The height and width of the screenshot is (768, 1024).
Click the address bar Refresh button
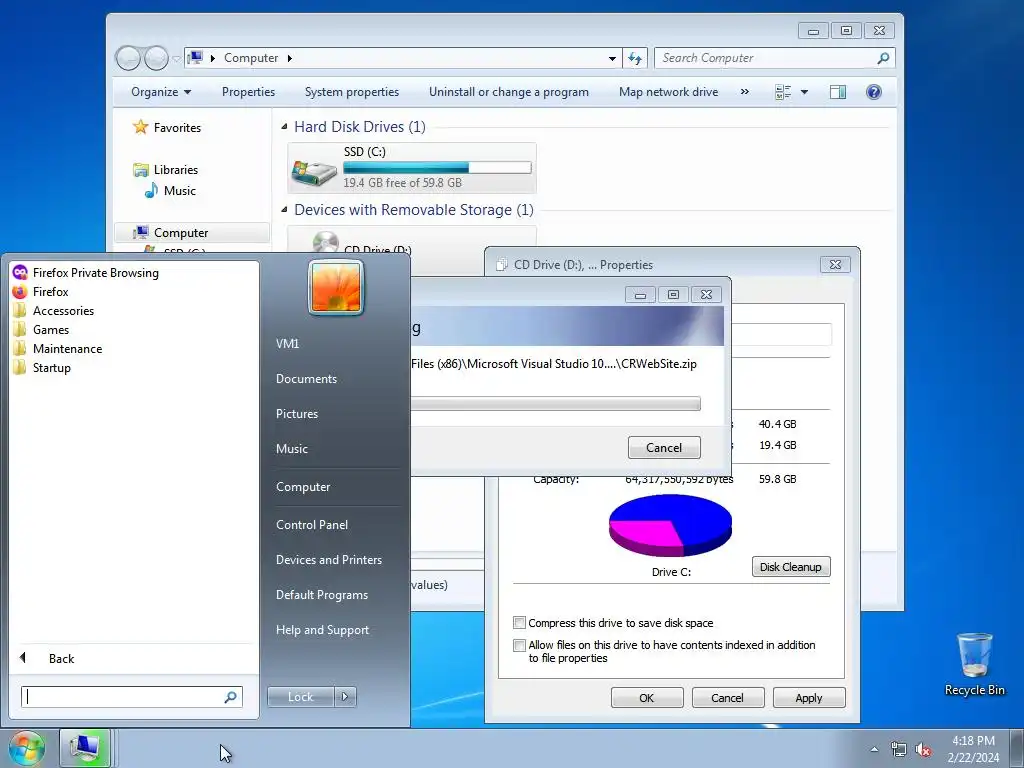pyautogui.click(x=635, y=58)
